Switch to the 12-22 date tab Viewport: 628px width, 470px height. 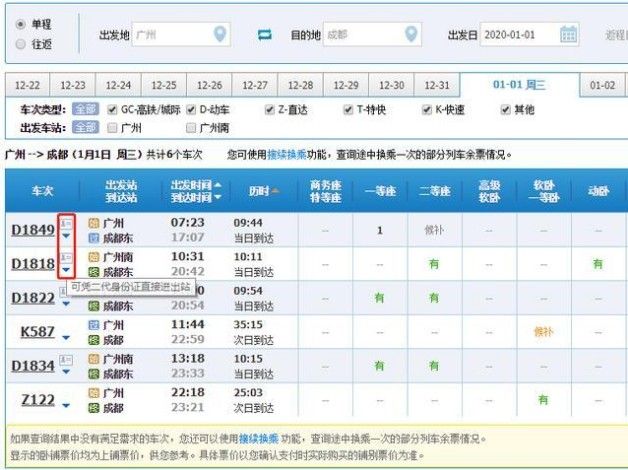(27, 85)
